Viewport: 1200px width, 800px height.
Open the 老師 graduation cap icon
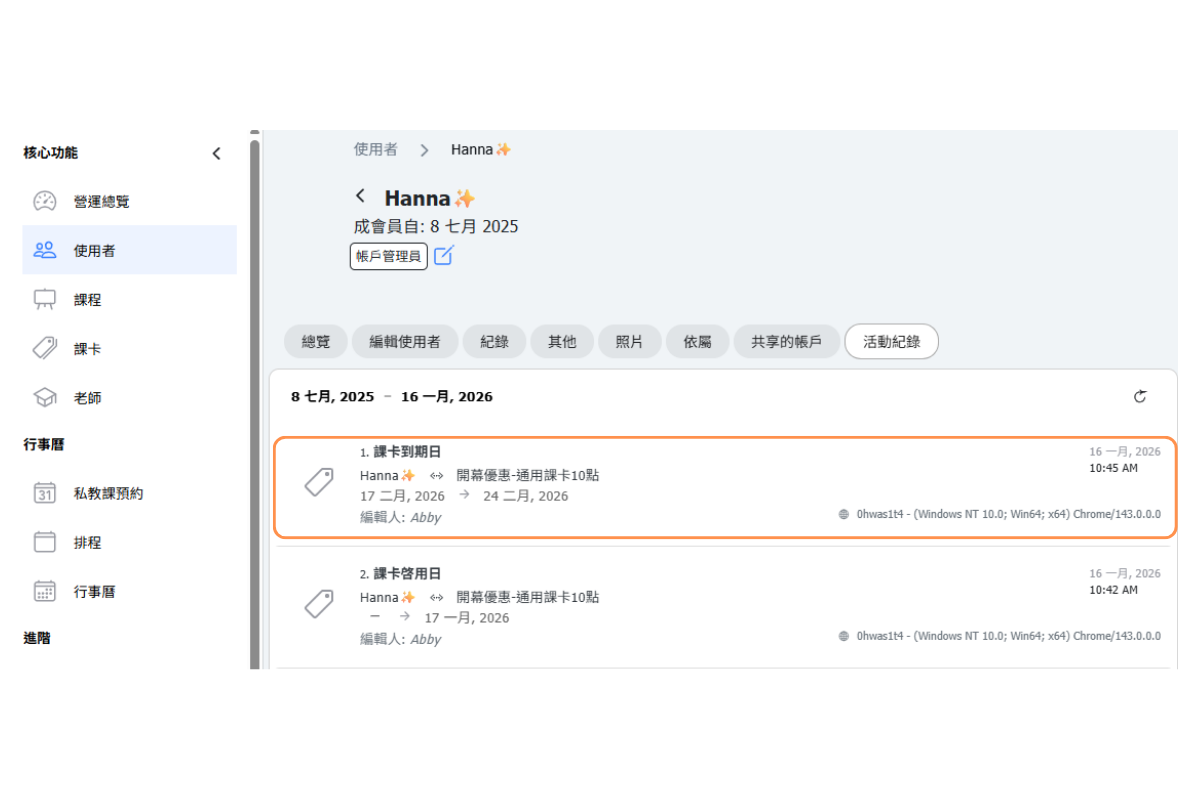coord(45,397)
